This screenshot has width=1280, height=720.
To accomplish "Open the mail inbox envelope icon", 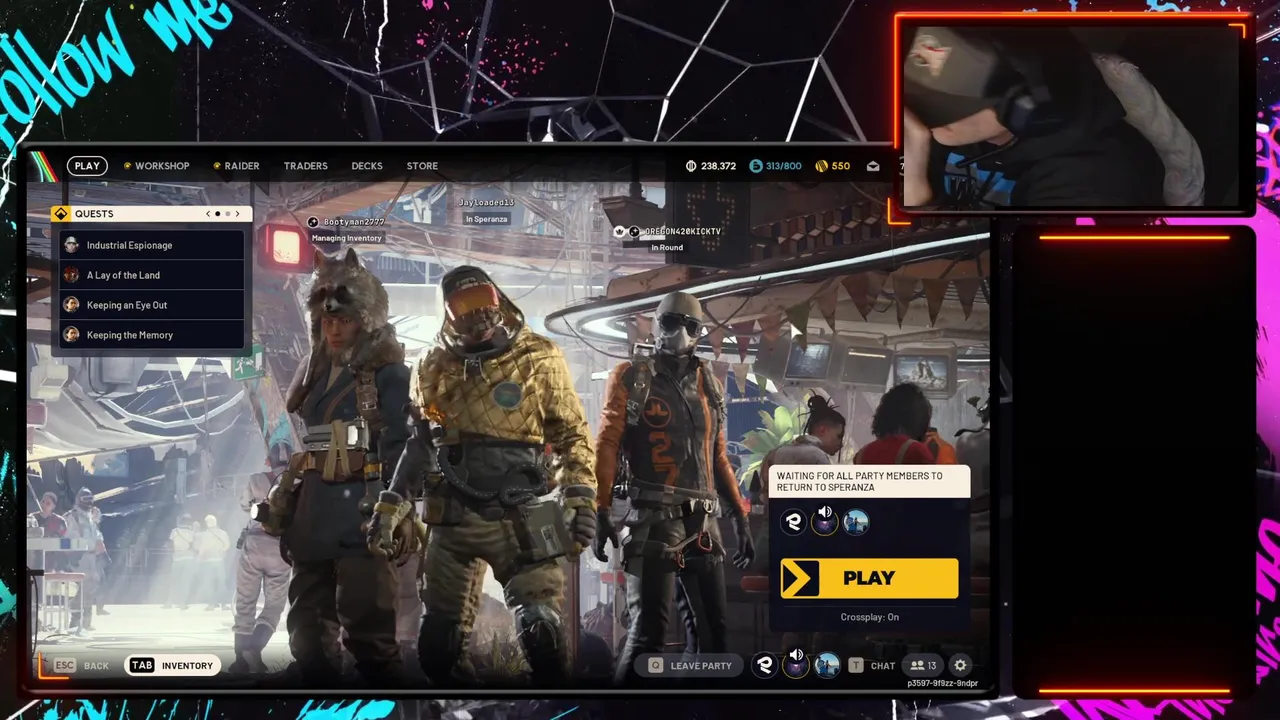I will coord(873,166).
